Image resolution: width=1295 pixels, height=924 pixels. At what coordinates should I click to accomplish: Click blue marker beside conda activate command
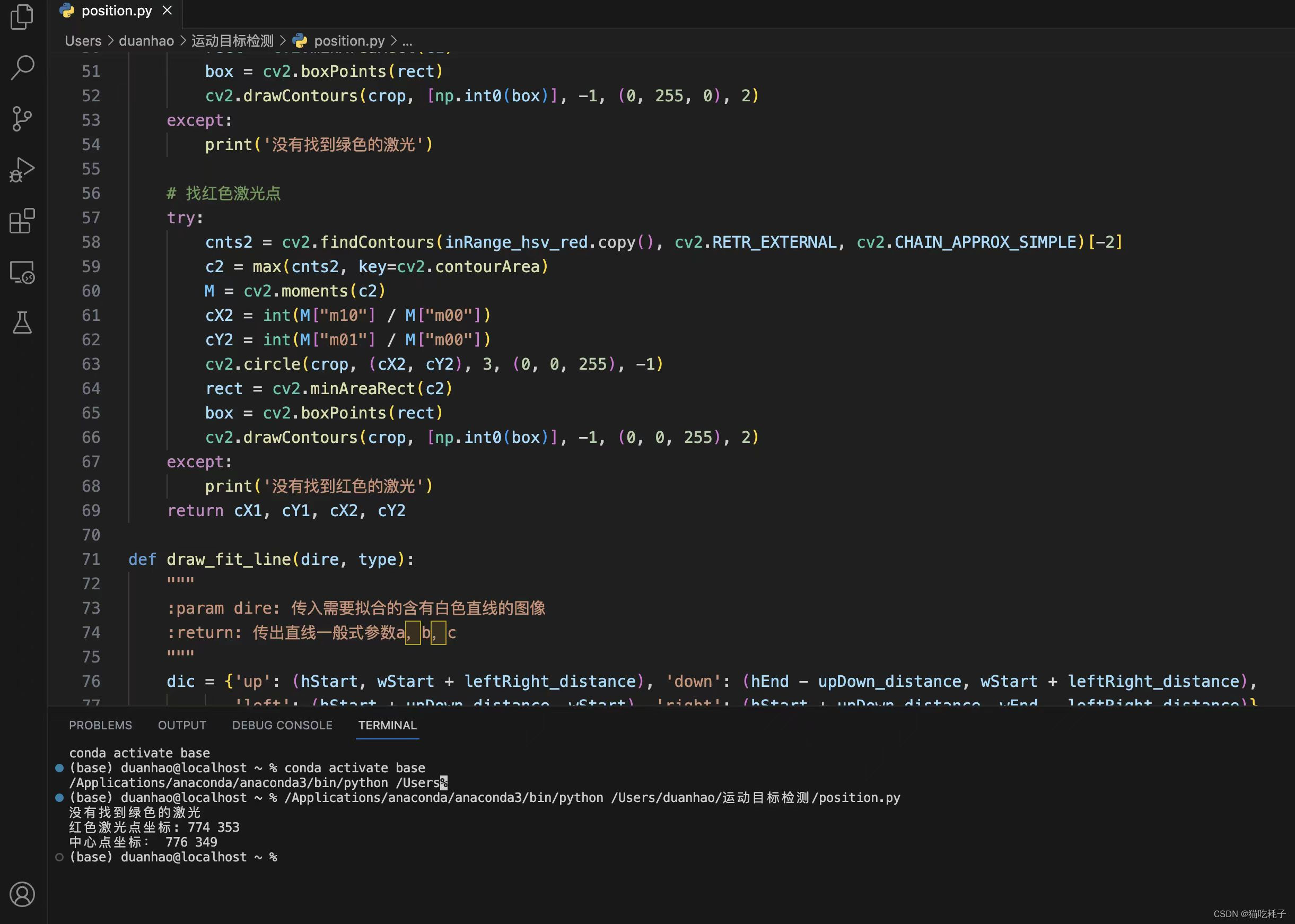point(59,768)
